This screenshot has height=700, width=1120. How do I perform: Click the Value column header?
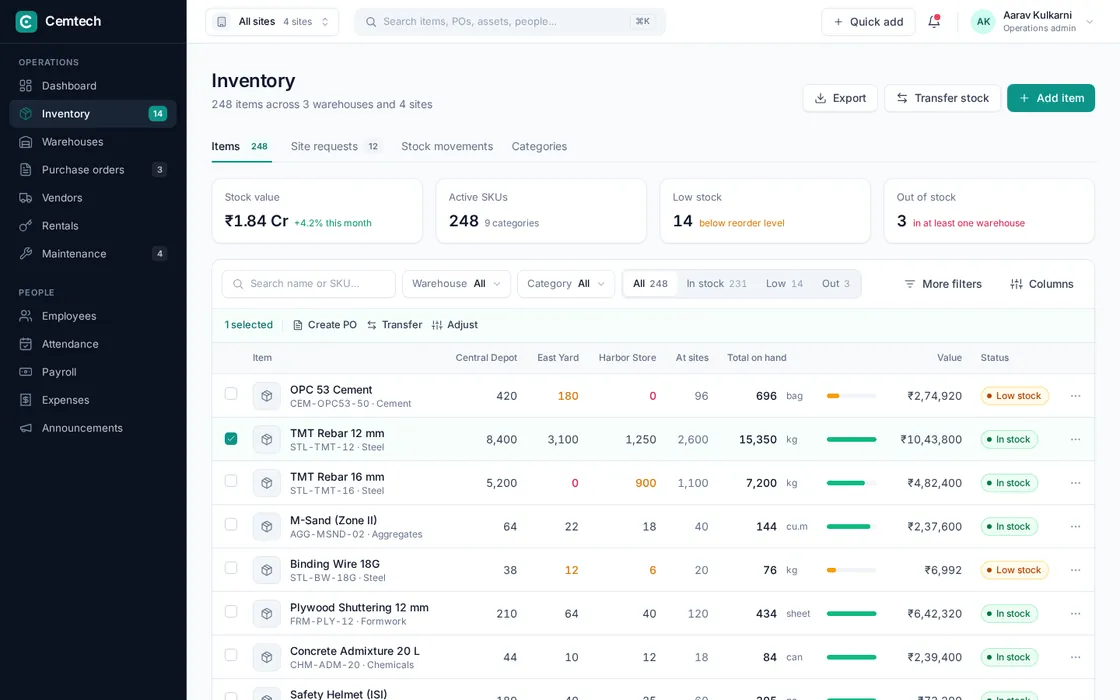(x=949, y=358)
